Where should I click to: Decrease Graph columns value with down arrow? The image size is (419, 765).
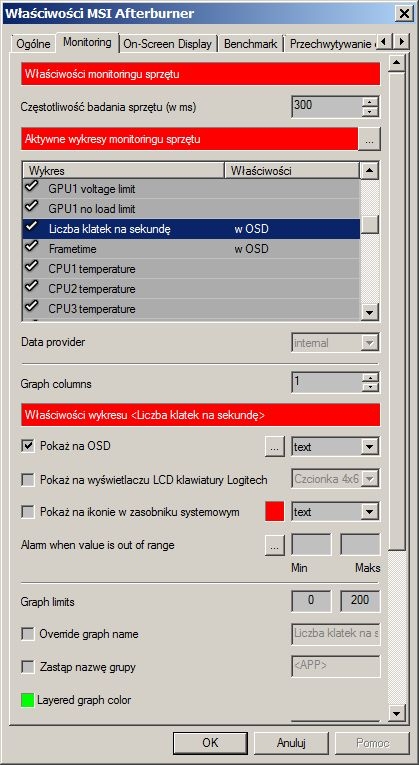371,388
